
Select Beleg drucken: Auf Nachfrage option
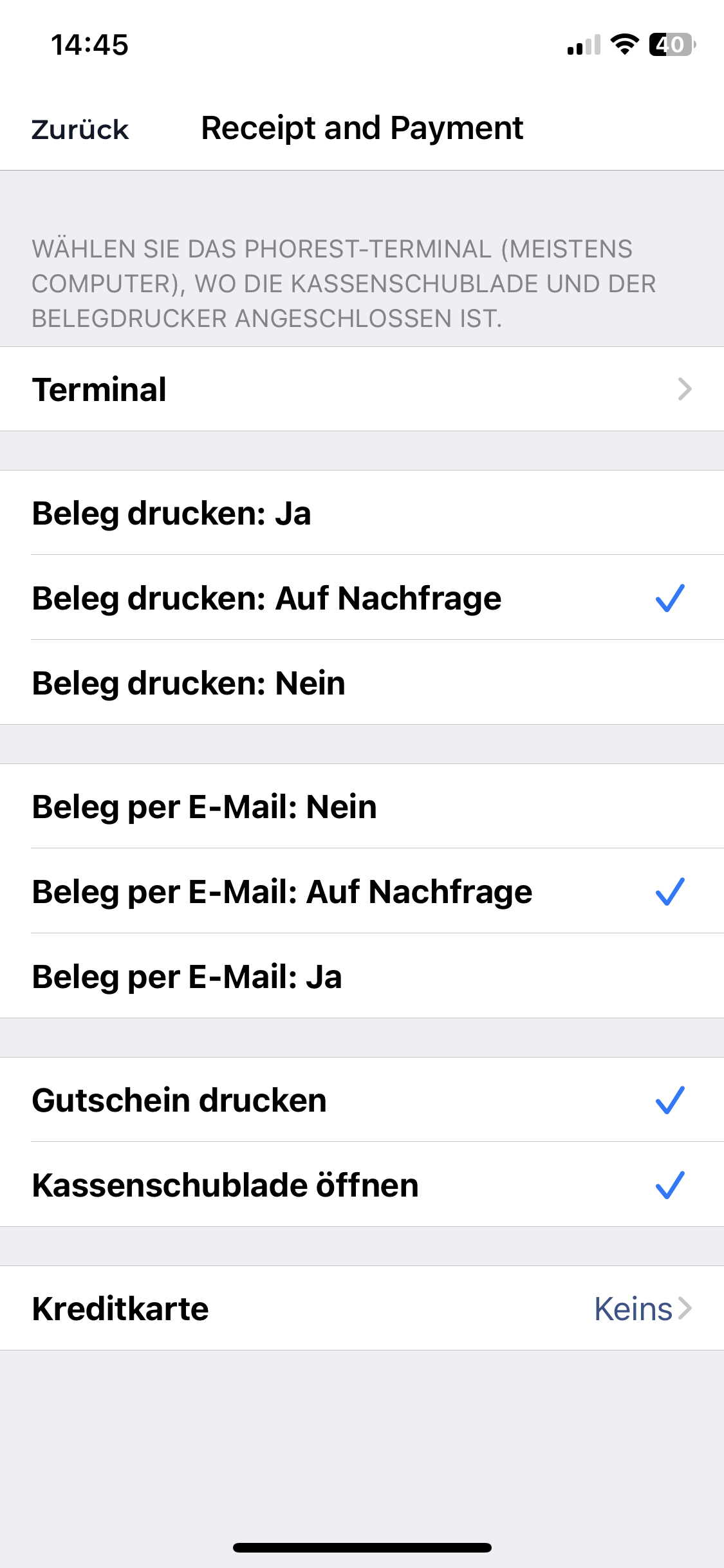pyautogui.click(x=362, y=597)
